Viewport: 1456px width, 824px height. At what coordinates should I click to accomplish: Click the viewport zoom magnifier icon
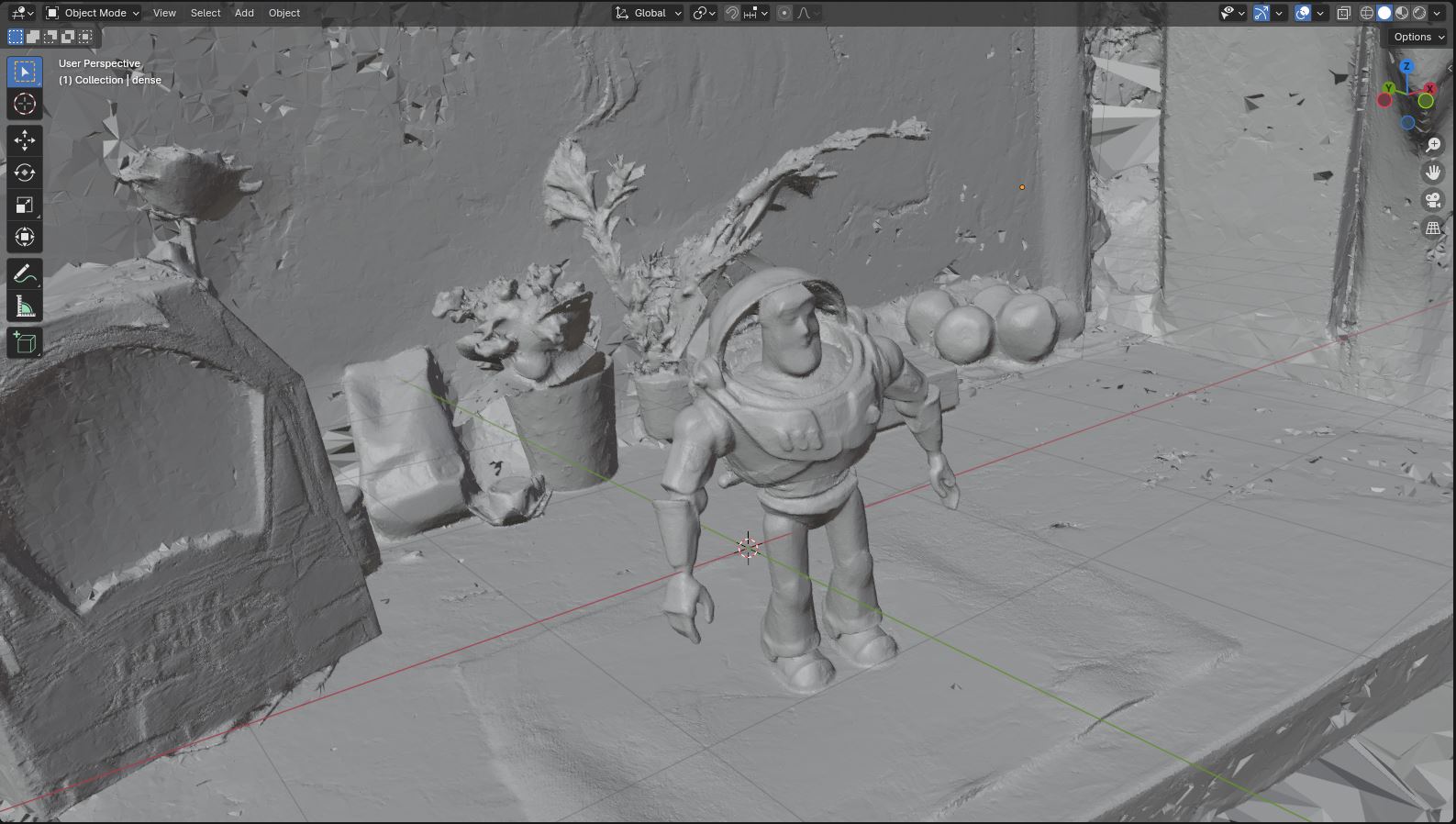click(1433, 145)
